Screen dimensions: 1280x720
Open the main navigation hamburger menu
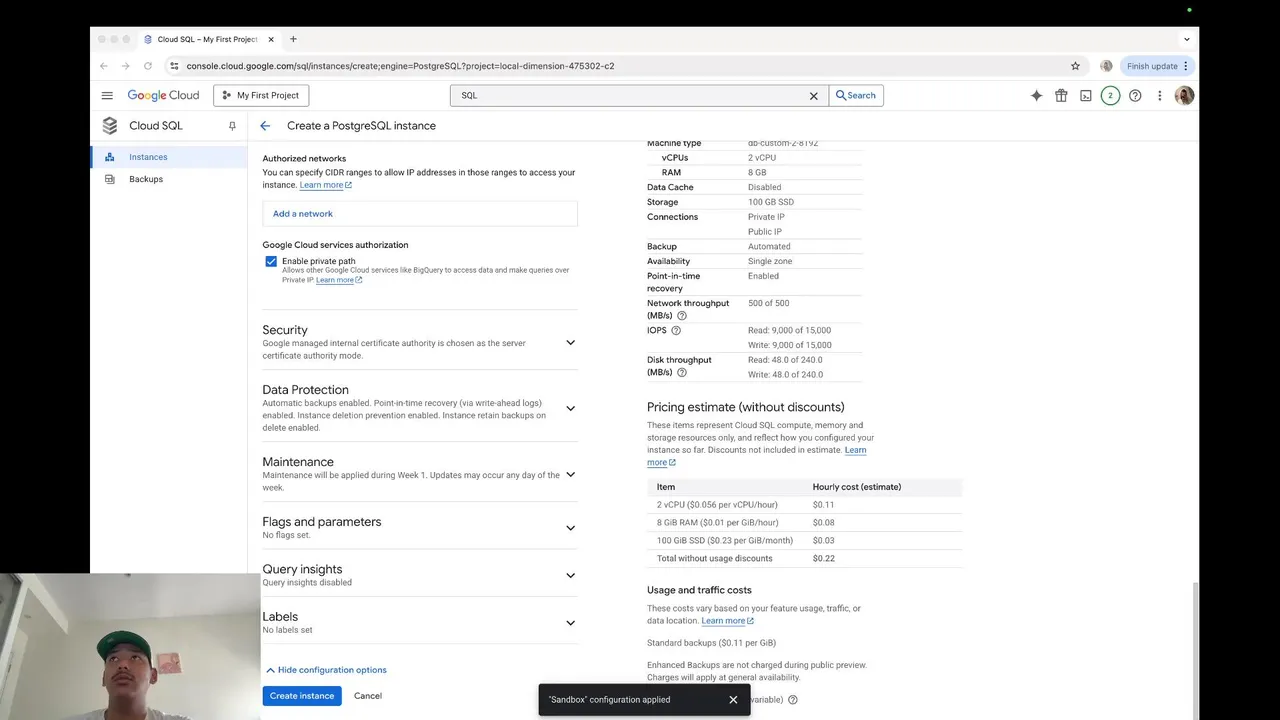click(107, 95)
